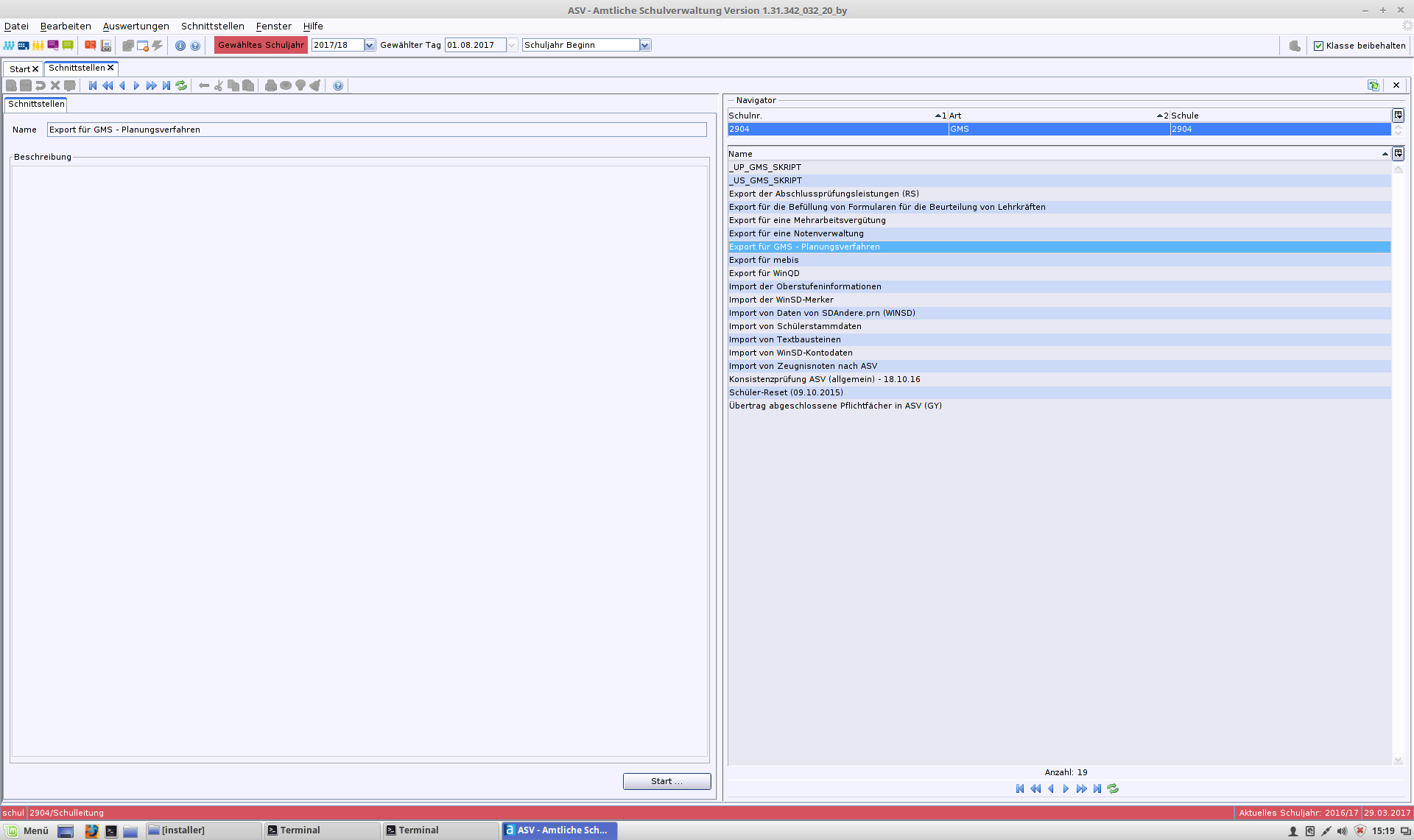Screen dimensions: 1414x840
Task: Click the help question mark icon beside info
Action: tap(195, 46)
